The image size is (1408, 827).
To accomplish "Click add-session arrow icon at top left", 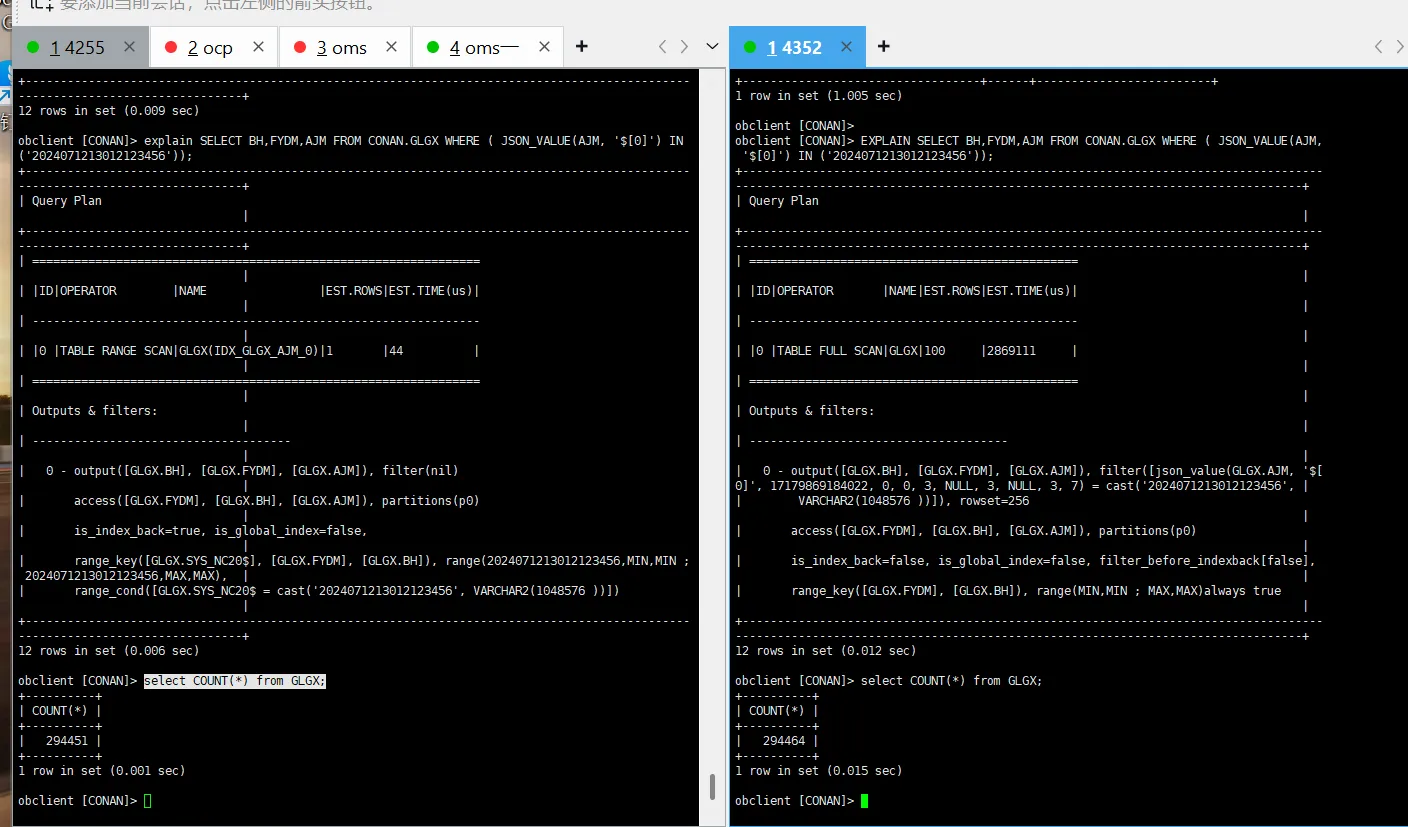I will pos(42,5).
